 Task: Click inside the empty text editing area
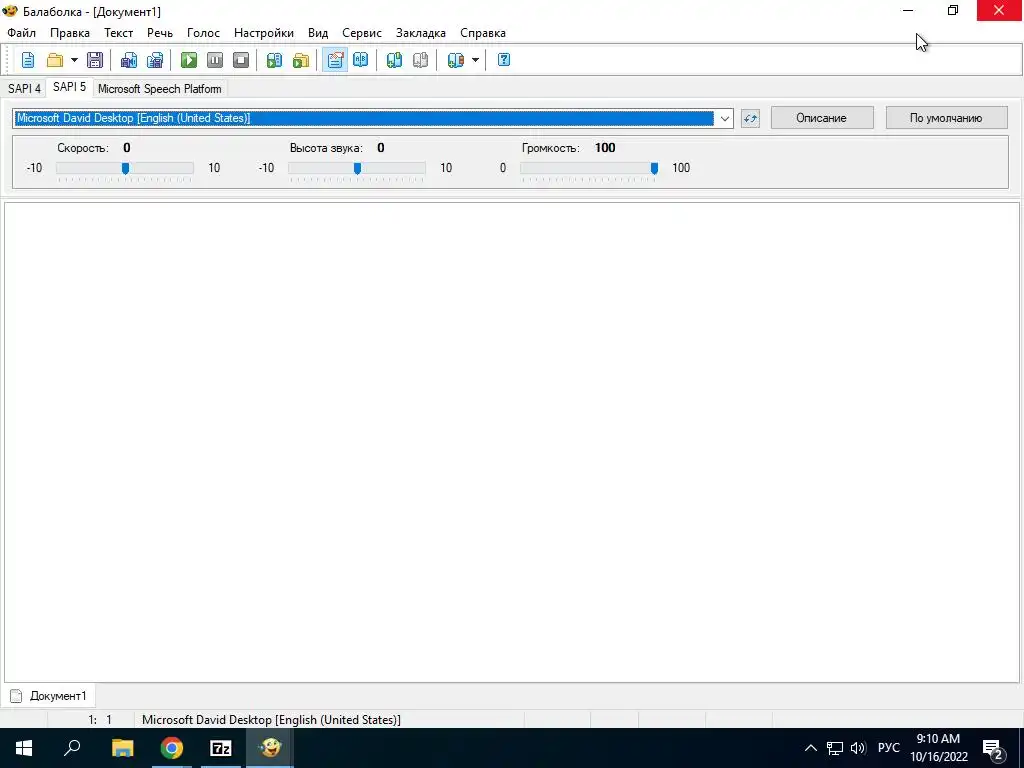coord(511,442)
